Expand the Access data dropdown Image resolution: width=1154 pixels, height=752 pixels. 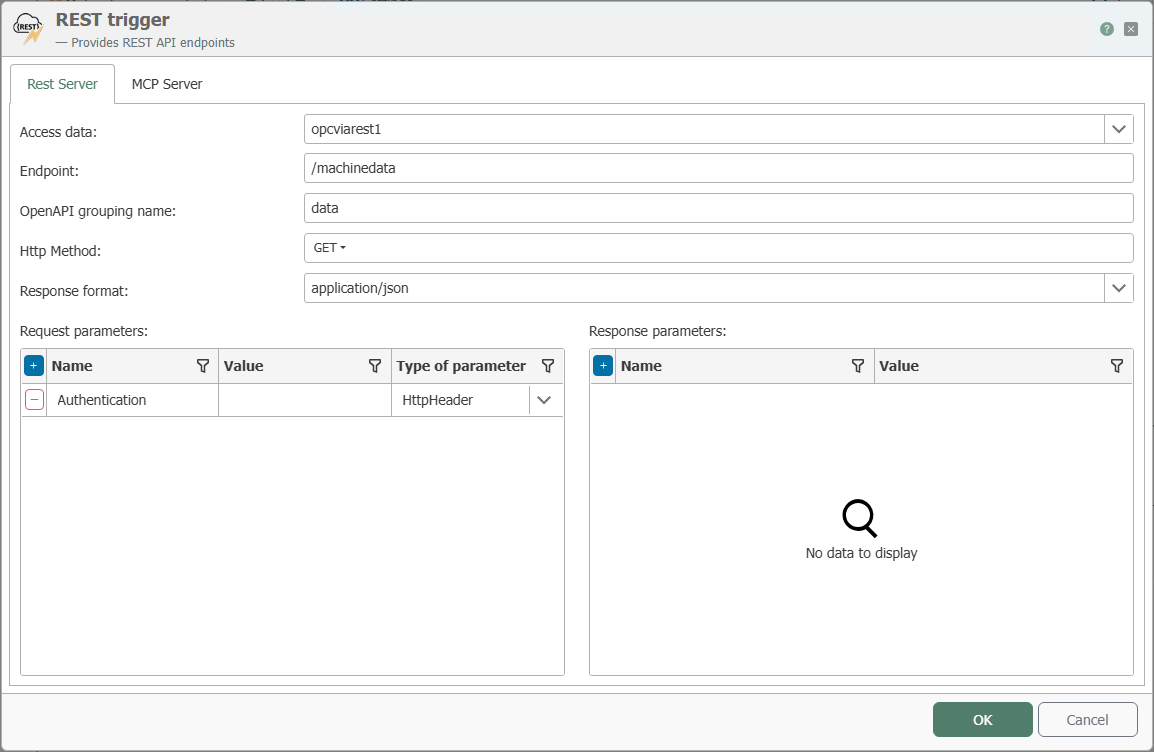(1119, 130)
